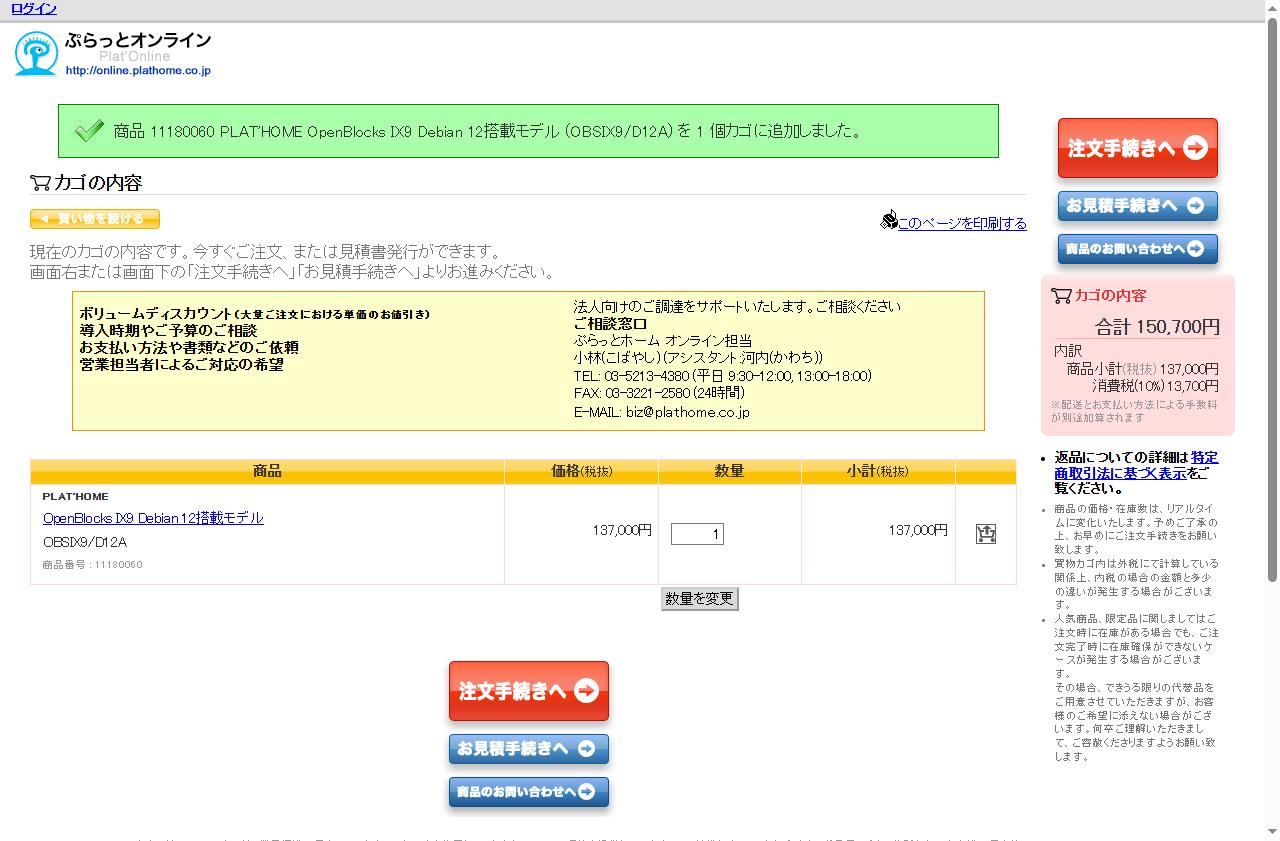The image size is (1280, 841).
Task: Click the 小計(税抜) column header
Action: (878, 471)
